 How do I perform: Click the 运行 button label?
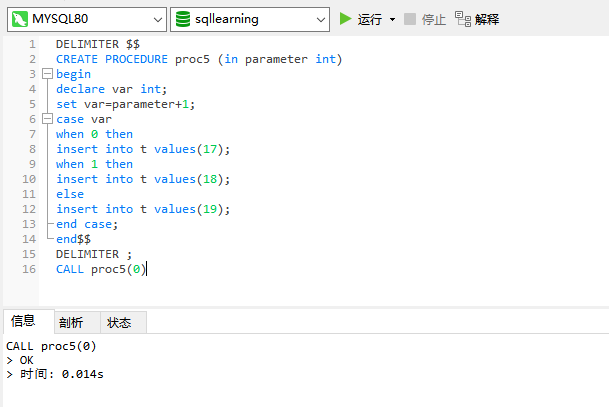(370, 19)
